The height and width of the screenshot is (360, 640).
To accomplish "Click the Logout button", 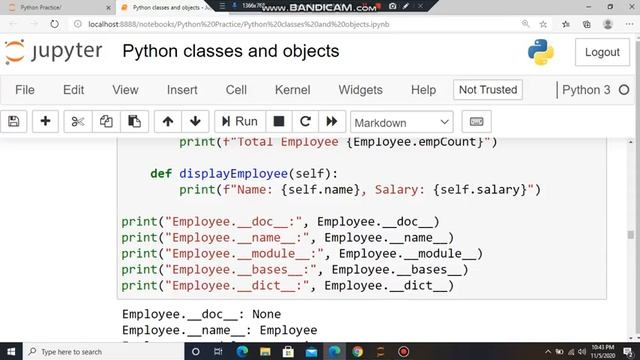I will [x=602, y=52].
